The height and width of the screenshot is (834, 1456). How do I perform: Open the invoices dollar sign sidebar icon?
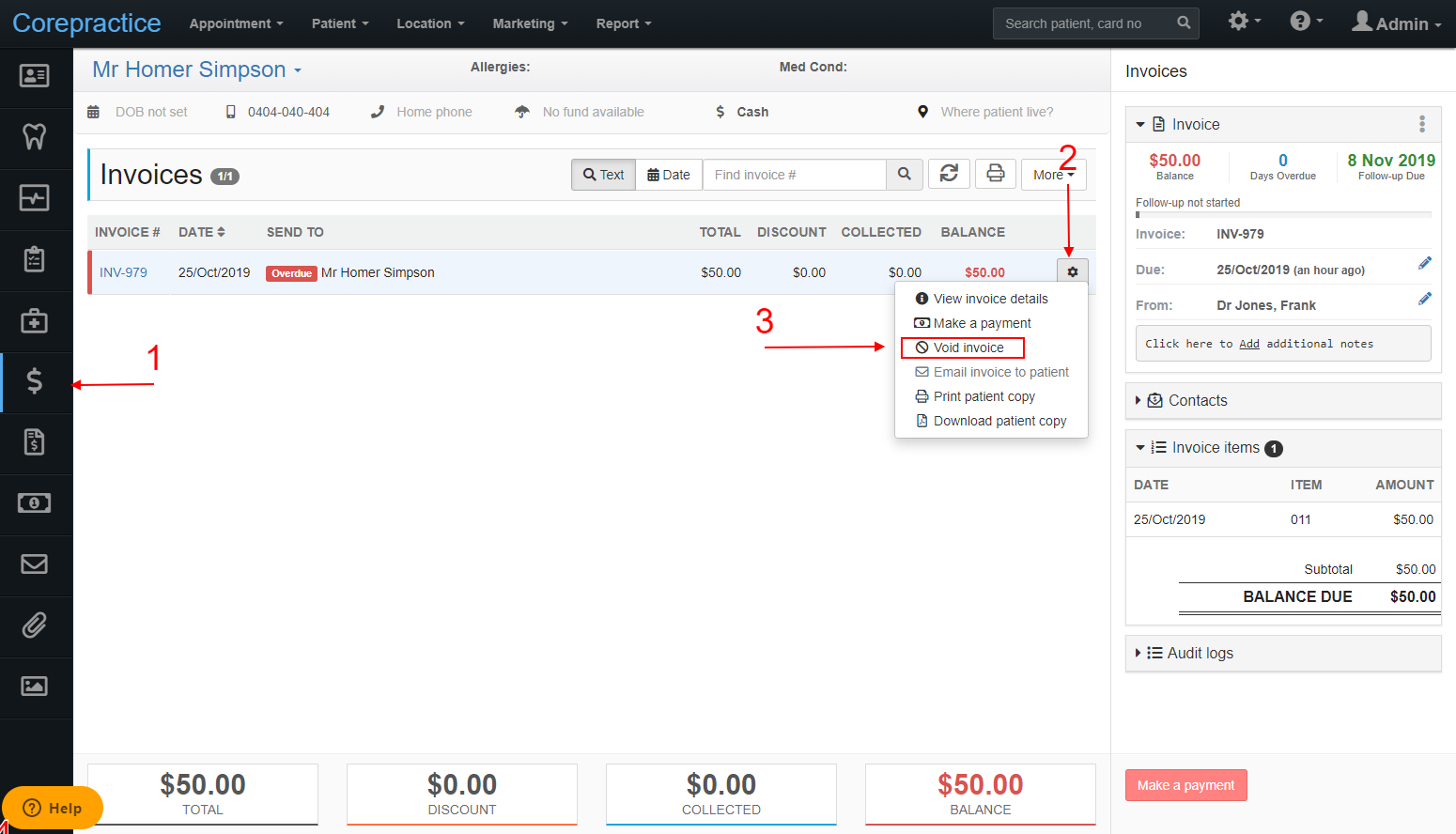35,381
